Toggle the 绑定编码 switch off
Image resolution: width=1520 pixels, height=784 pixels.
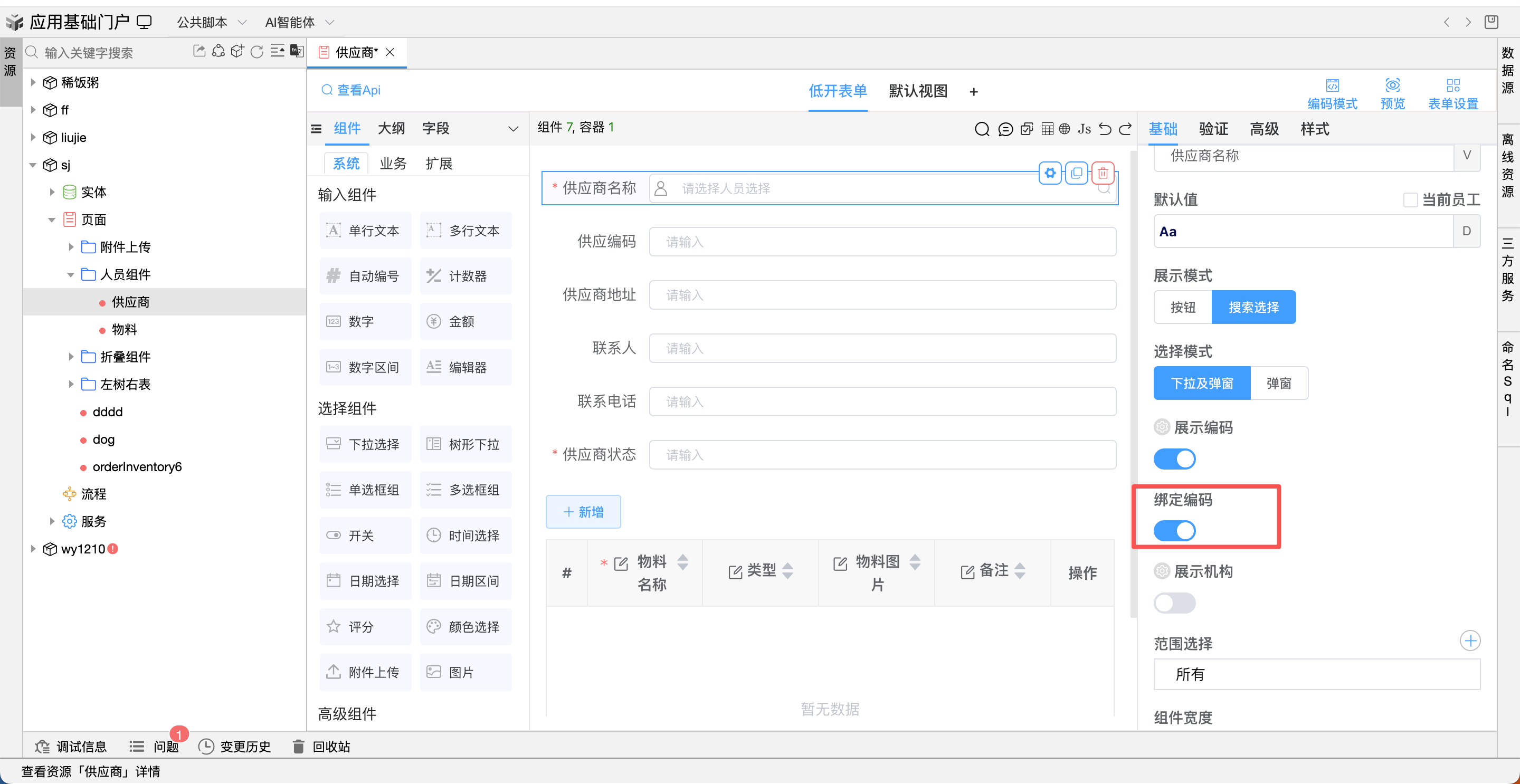click(1174, 530)
